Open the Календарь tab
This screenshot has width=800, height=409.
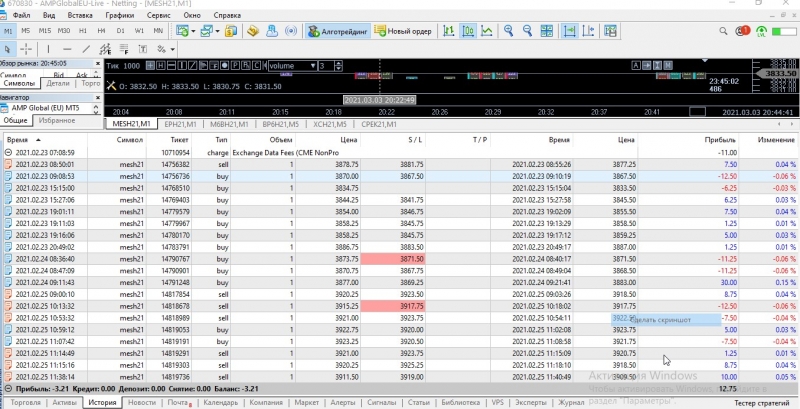[x=220, y=402]
